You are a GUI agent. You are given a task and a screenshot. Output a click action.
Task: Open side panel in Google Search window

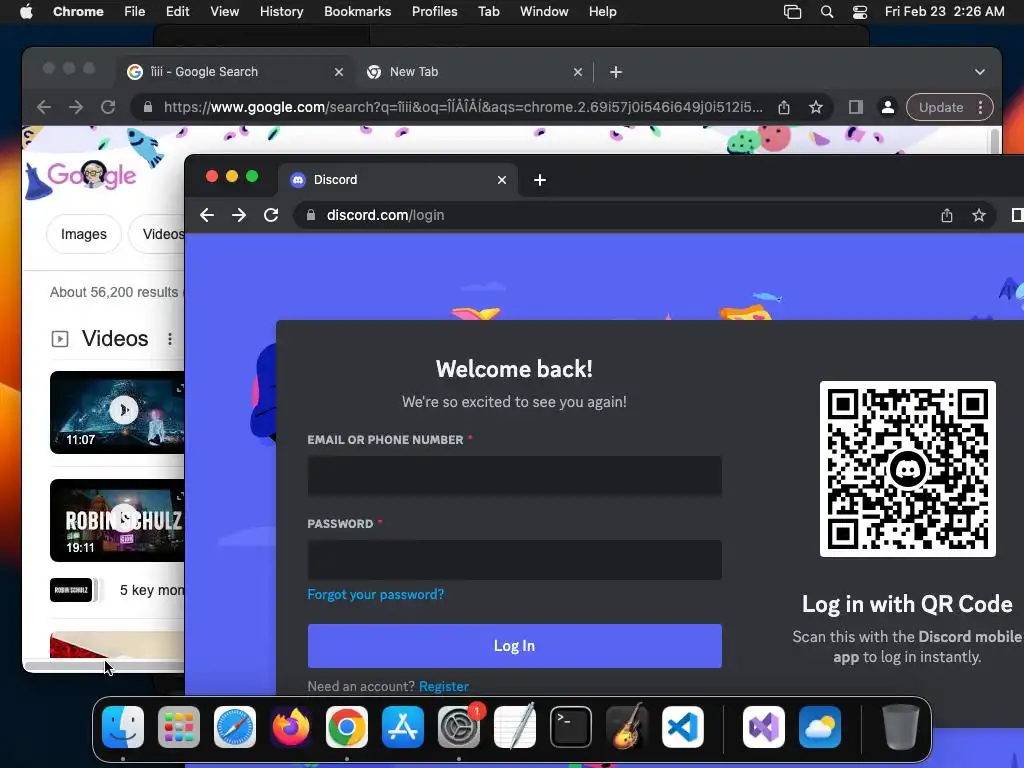tap(856, 107)
